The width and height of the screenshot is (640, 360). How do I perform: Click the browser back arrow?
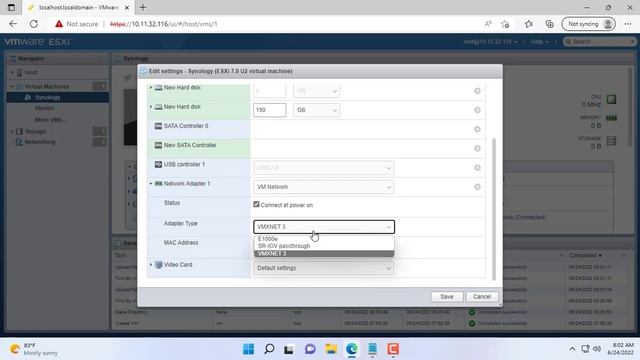coord(13,24)
